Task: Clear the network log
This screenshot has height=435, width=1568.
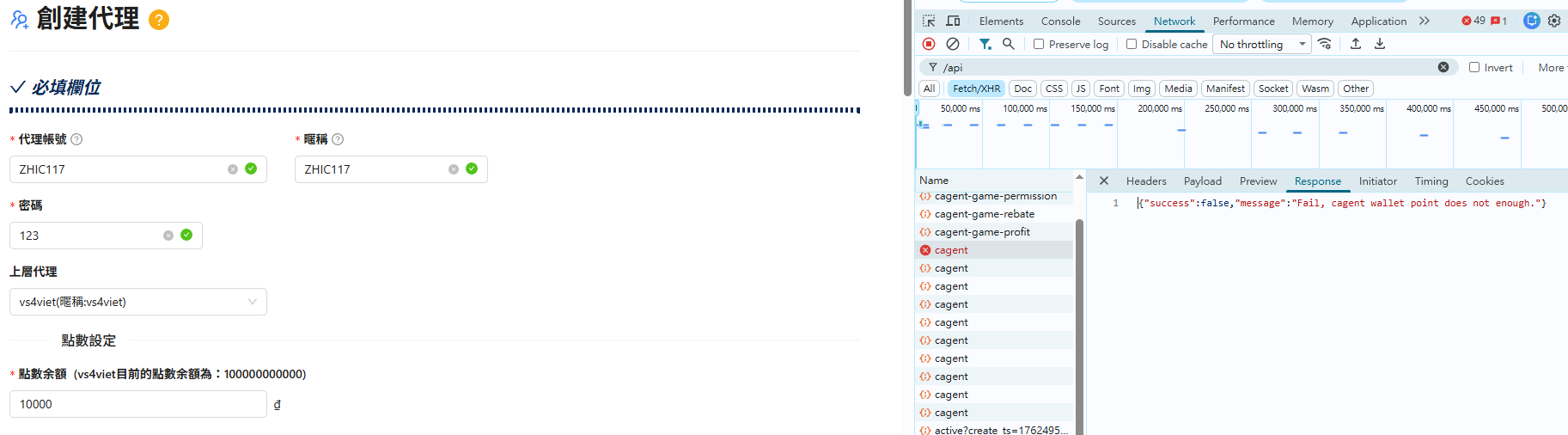Action: point(953,44)
